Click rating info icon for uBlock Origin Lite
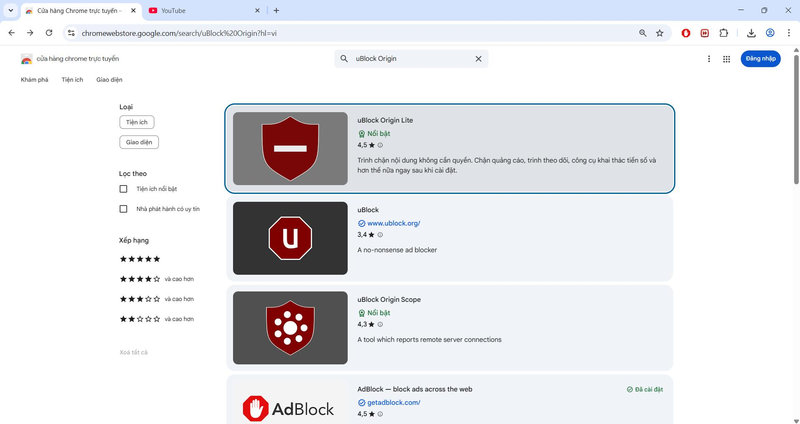This screenshot has width=800, height=424. (x=380, y=145)
